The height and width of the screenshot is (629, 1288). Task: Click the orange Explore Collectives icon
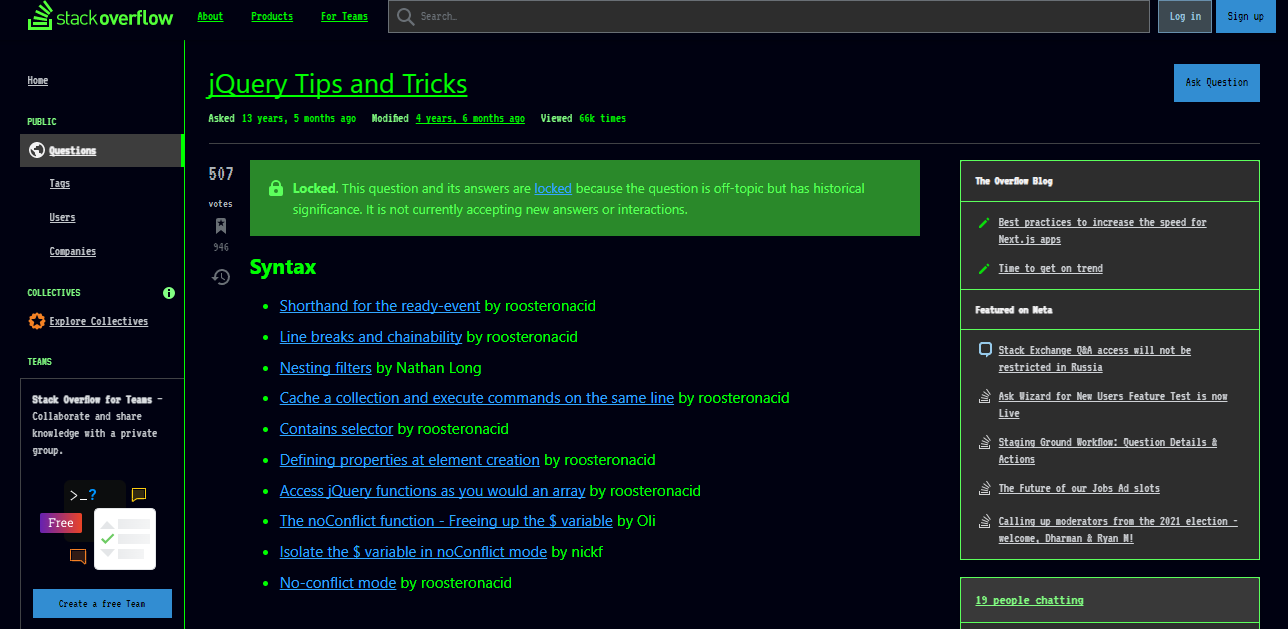[x=37, y=321]
